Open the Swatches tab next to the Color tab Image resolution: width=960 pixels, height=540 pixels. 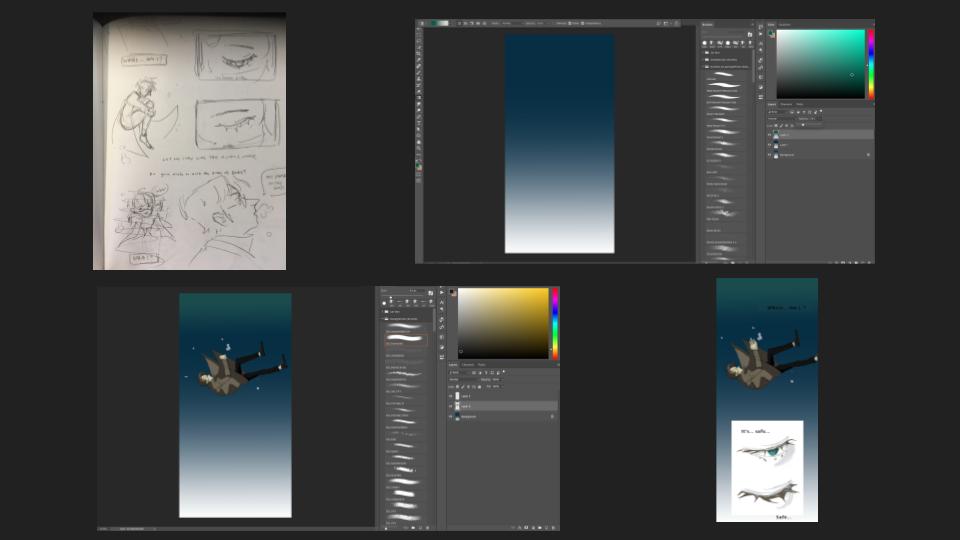(x=785, y=25)
